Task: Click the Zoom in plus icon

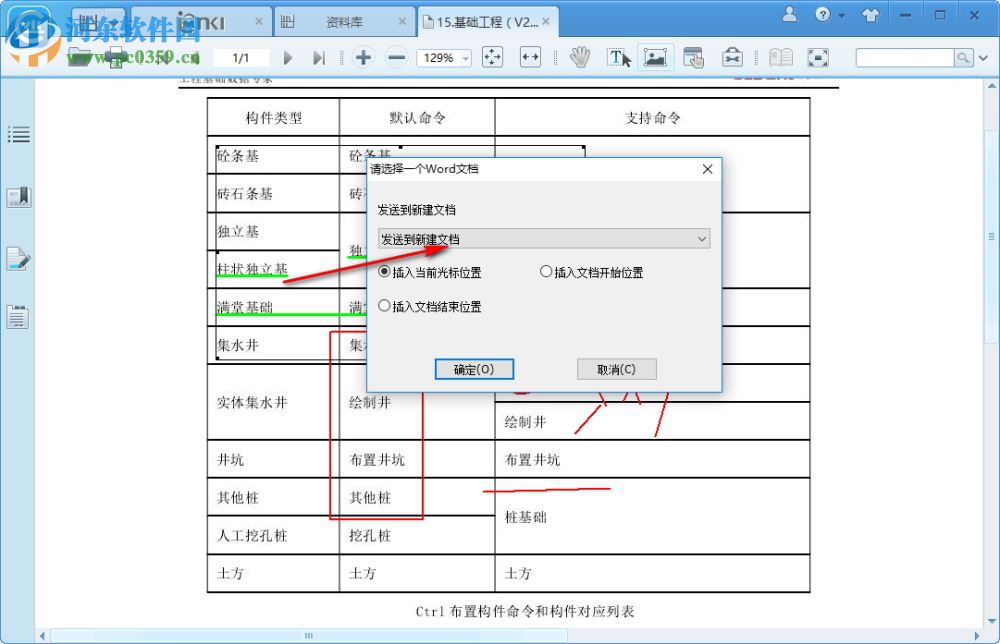Action: point(363,57)
